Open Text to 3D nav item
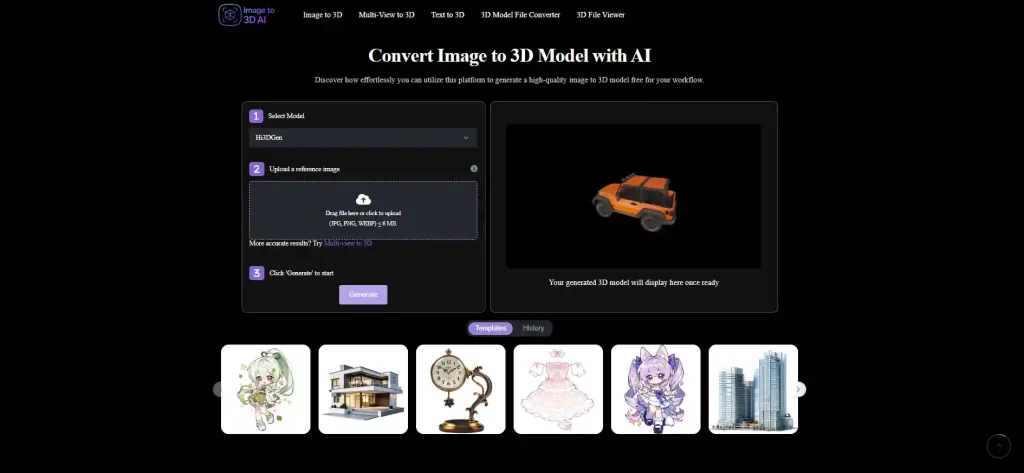 (447, 15)
